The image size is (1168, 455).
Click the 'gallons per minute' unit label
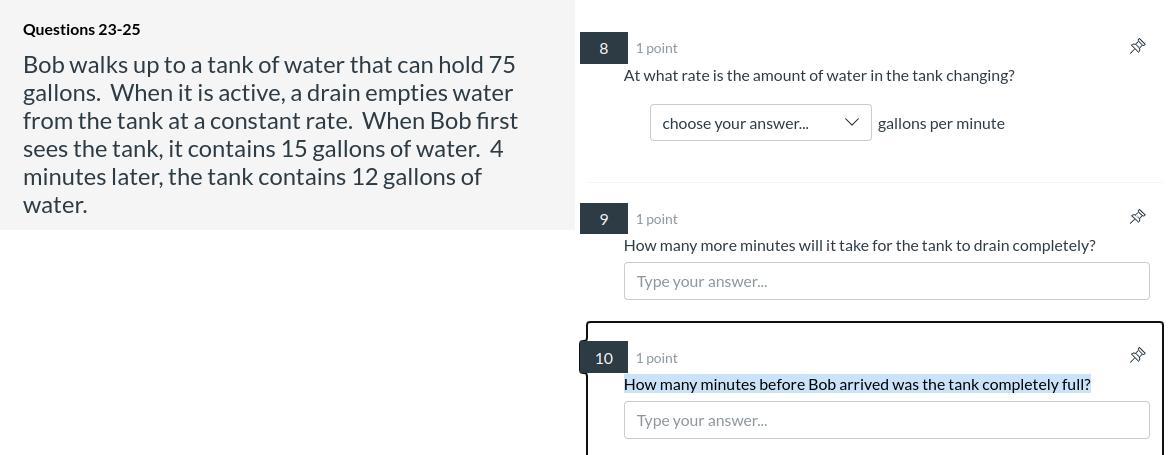[941, 123]
